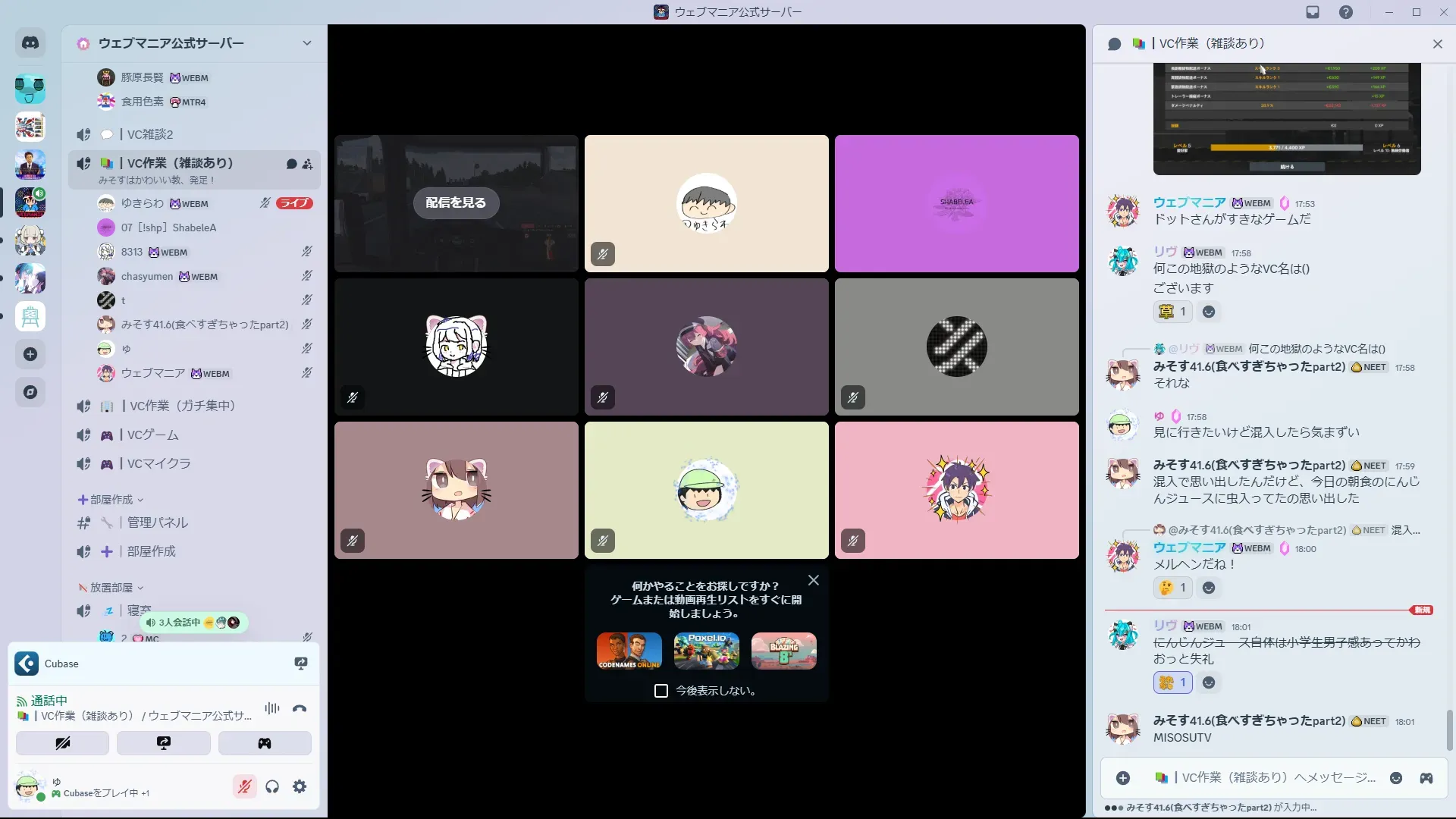The height and width of the screenshot is (819, 1456).
Task: Open the ウェブマニア公式サーバー dropdown menu
Action: (307, 43)
